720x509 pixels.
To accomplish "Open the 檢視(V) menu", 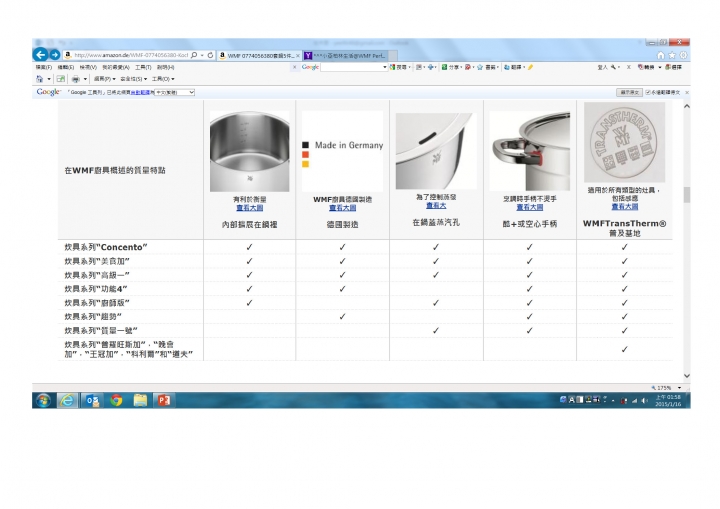I will tap(88, 67).
